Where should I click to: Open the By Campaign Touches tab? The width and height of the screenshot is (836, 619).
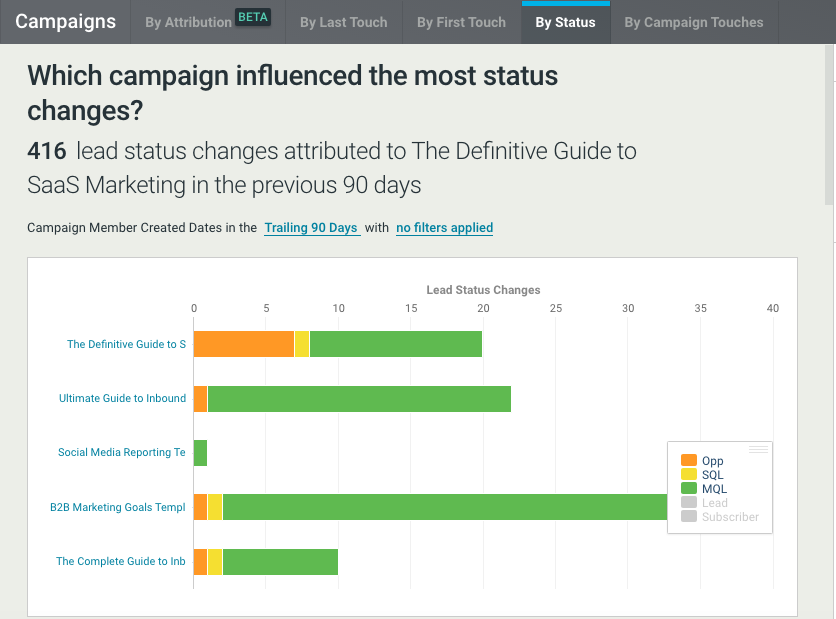click(x=693, y=22)
